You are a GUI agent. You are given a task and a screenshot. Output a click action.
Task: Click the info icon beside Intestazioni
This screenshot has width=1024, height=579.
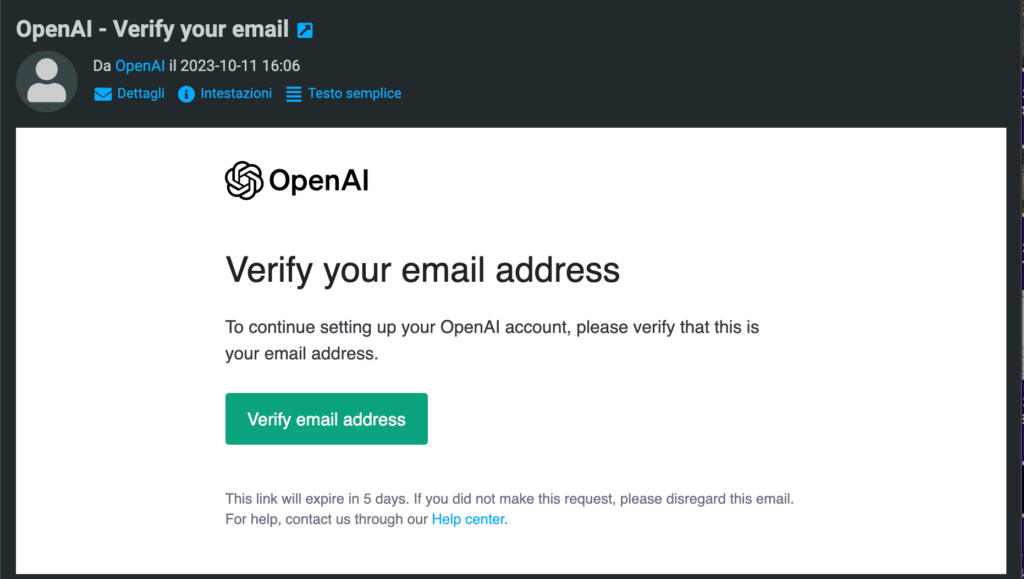click(186, 94)
